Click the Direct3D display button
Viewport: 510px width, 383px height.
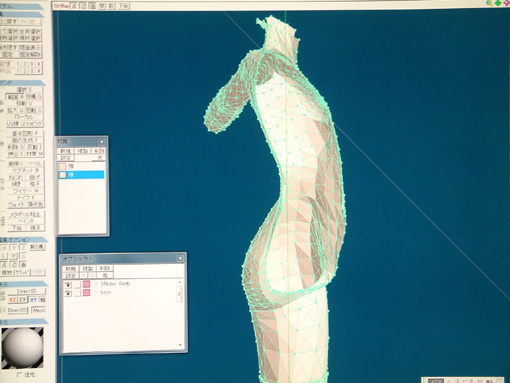[27, 291]
